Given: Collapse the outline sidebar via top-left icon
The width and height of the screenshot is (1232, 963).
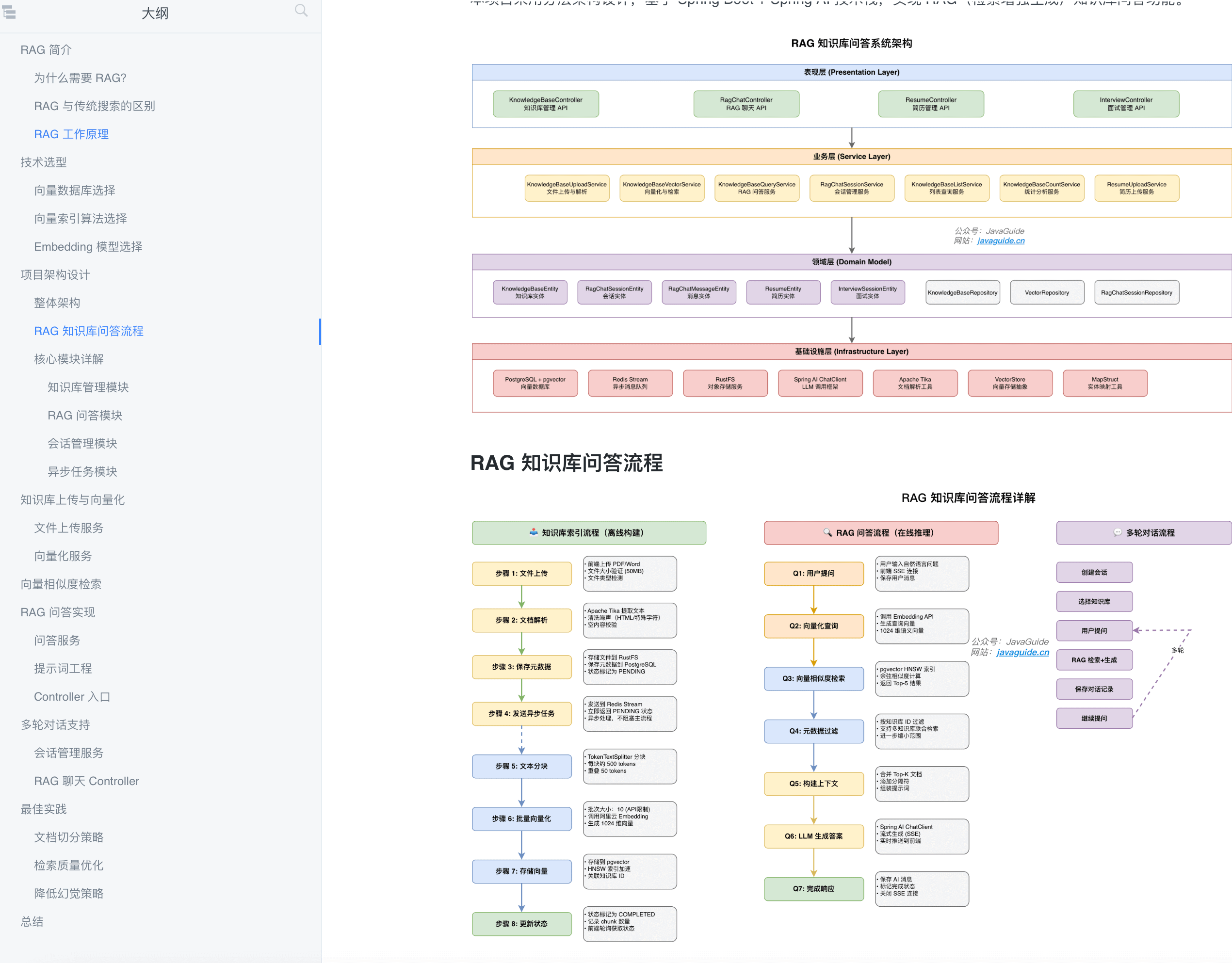Looking at the screenshot, I should (9, 13).
